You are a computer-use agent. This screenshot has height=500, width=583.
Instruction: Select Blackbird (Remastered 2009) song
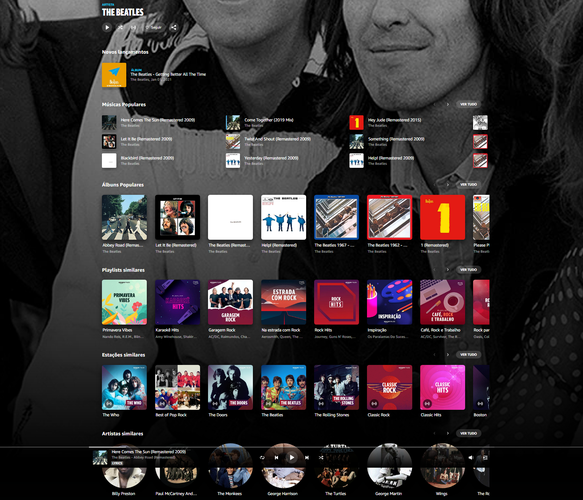click(147, 158)
